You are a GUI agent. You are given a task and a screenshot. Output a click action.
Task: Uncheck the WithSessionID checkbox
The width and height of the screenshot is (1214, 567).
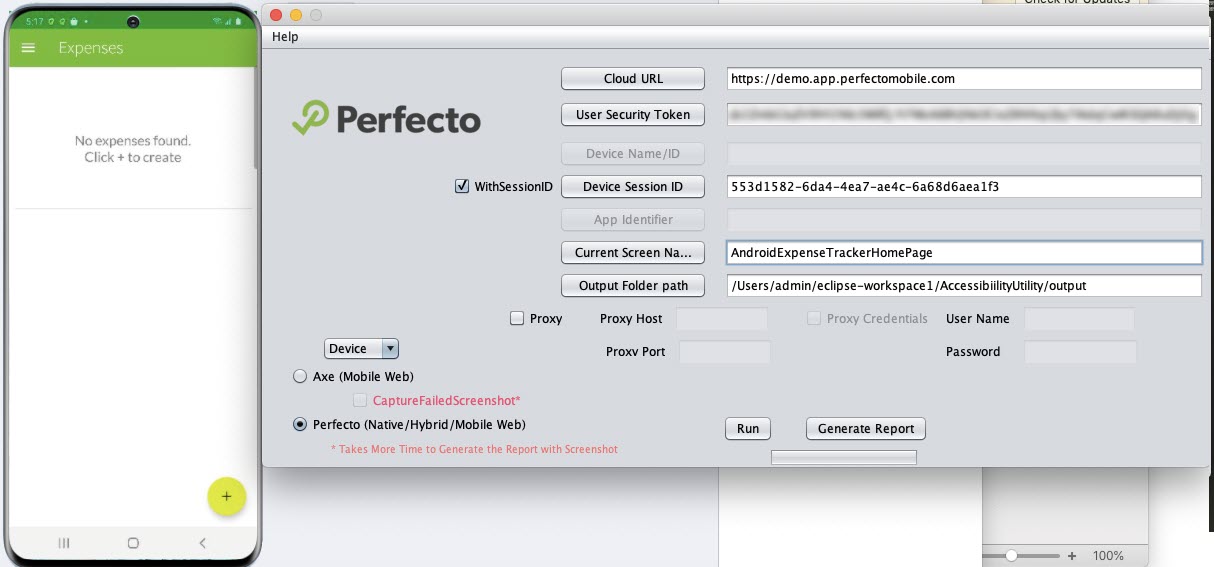(462, 186)
